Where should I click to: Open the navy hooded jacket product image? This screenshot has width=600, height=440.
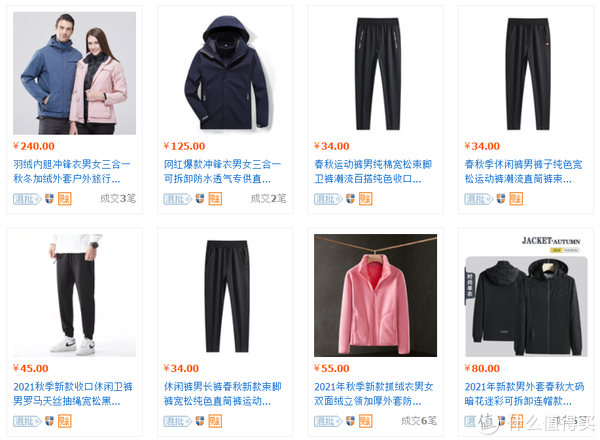225,73
